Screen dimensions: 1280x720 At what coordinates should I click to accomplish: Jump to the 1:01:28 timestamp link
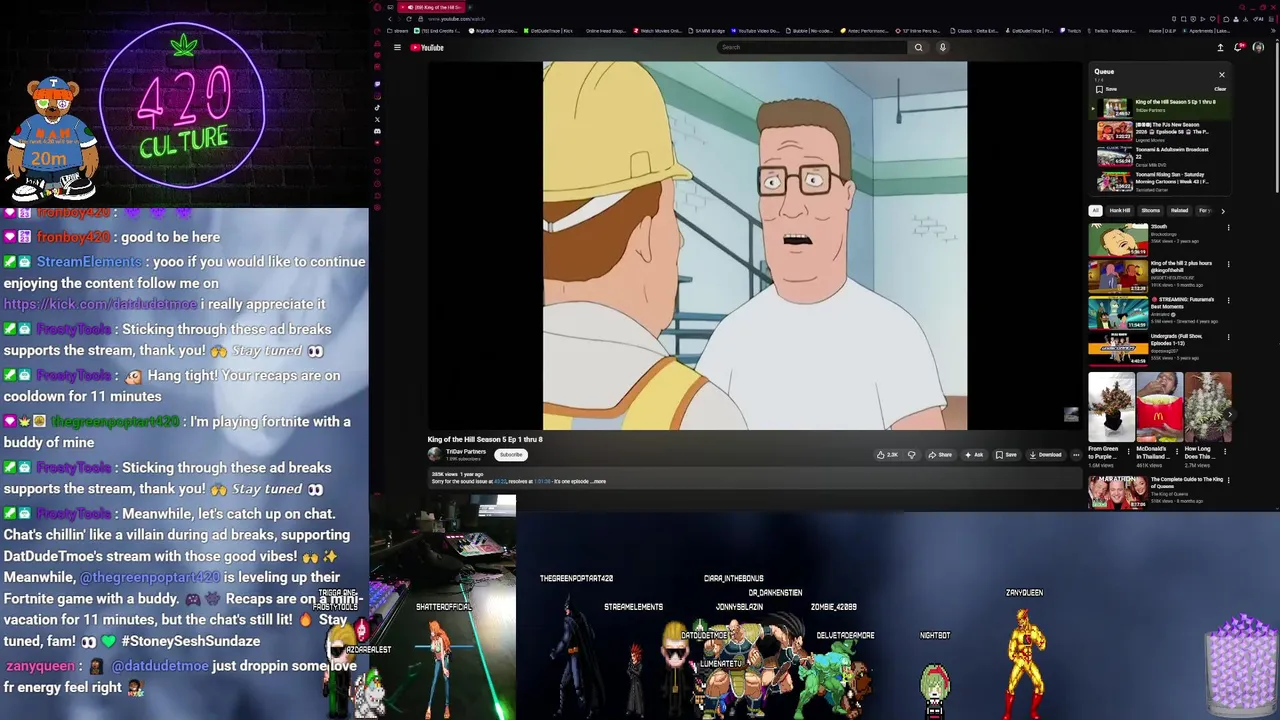(x=542, y=482)
